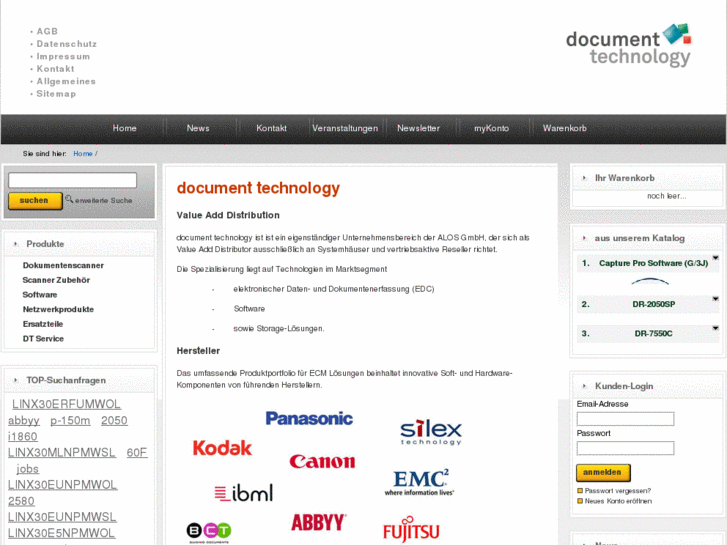Click the Panasonic manufacturer logo
Viewport: 727px width, 545px height.
(309, 418)
